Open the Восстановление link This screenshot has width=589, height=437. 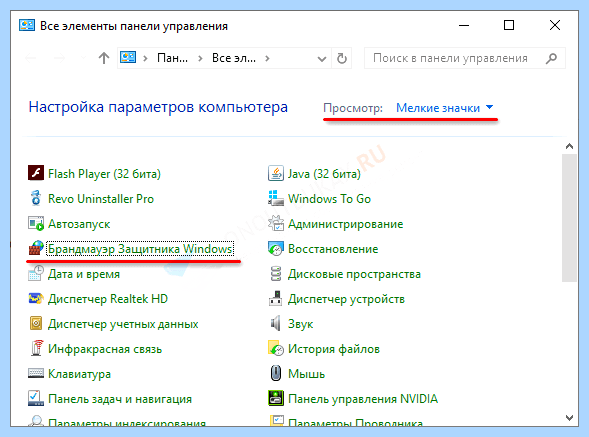click(333, 249)
